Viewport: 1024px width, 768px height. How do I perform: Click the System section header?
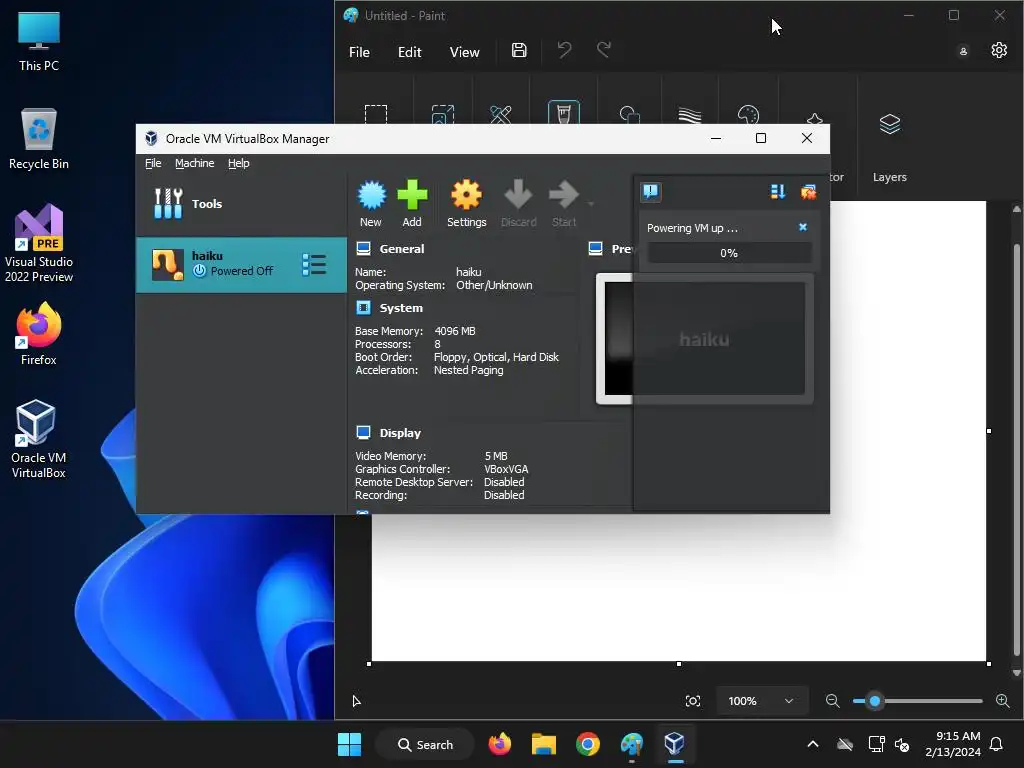[401, 308]
